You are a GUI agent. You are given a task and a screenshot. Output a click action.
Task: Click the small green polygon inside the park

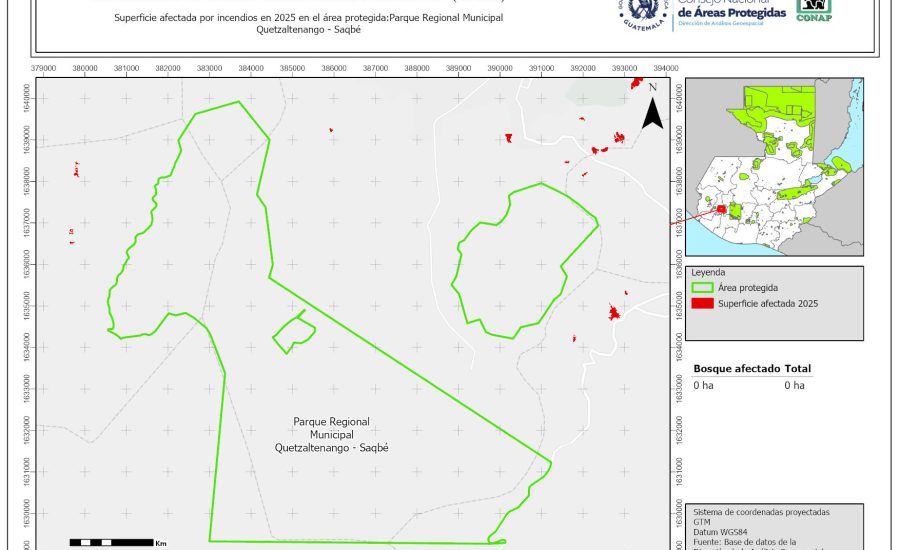[293, 331]
